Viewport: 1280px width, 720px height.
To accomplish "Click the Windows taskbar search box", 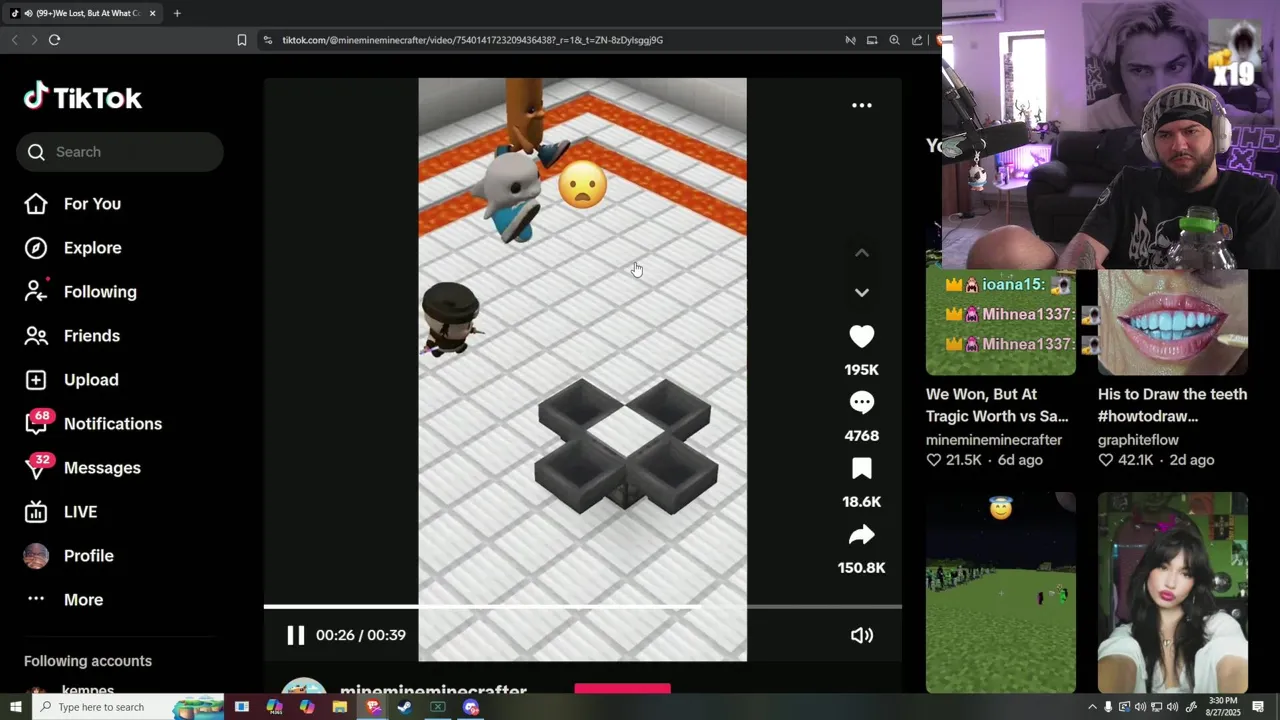I will click(128, 707).
